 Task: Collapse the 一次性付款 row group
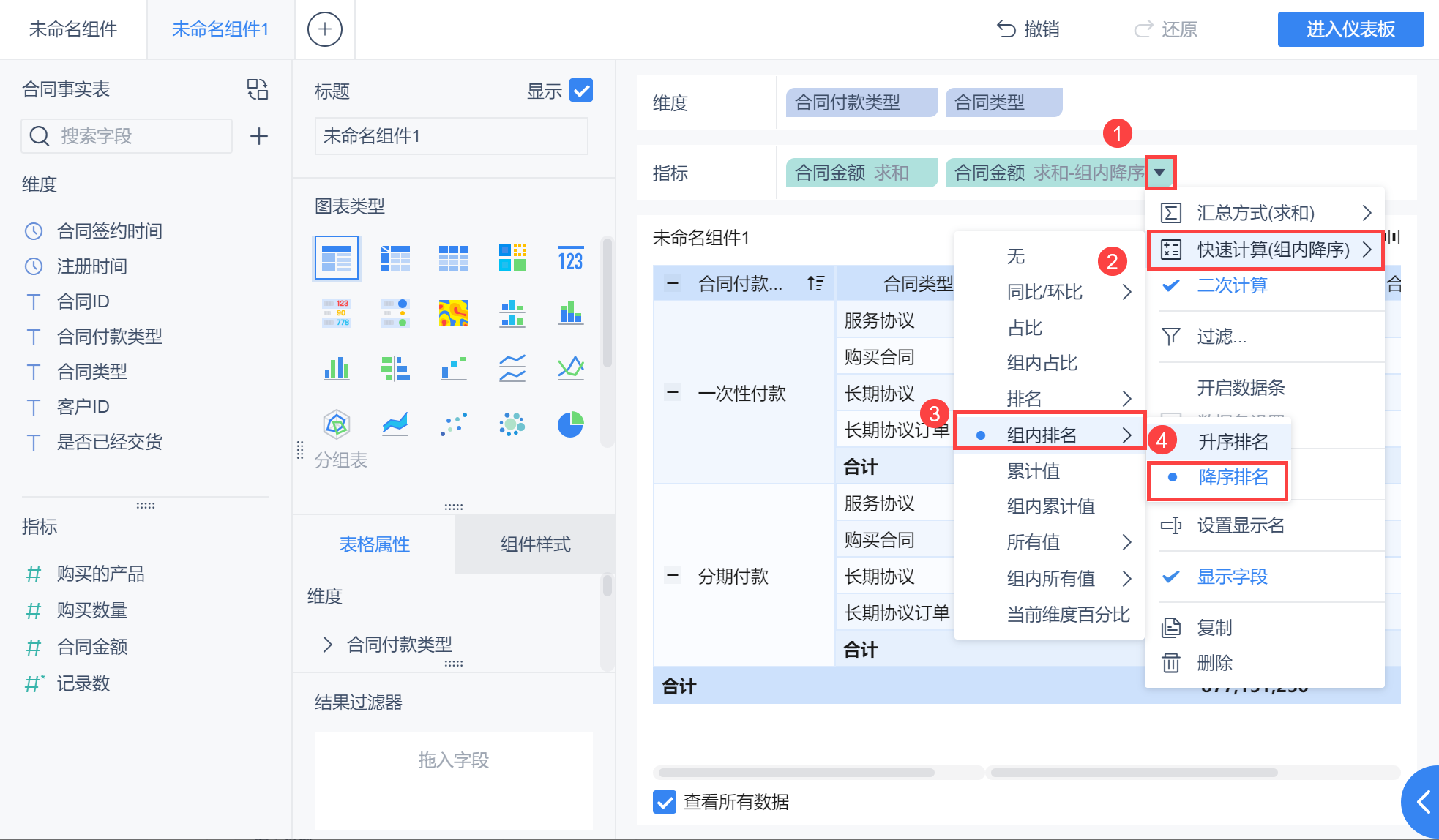tap(672, 393)
